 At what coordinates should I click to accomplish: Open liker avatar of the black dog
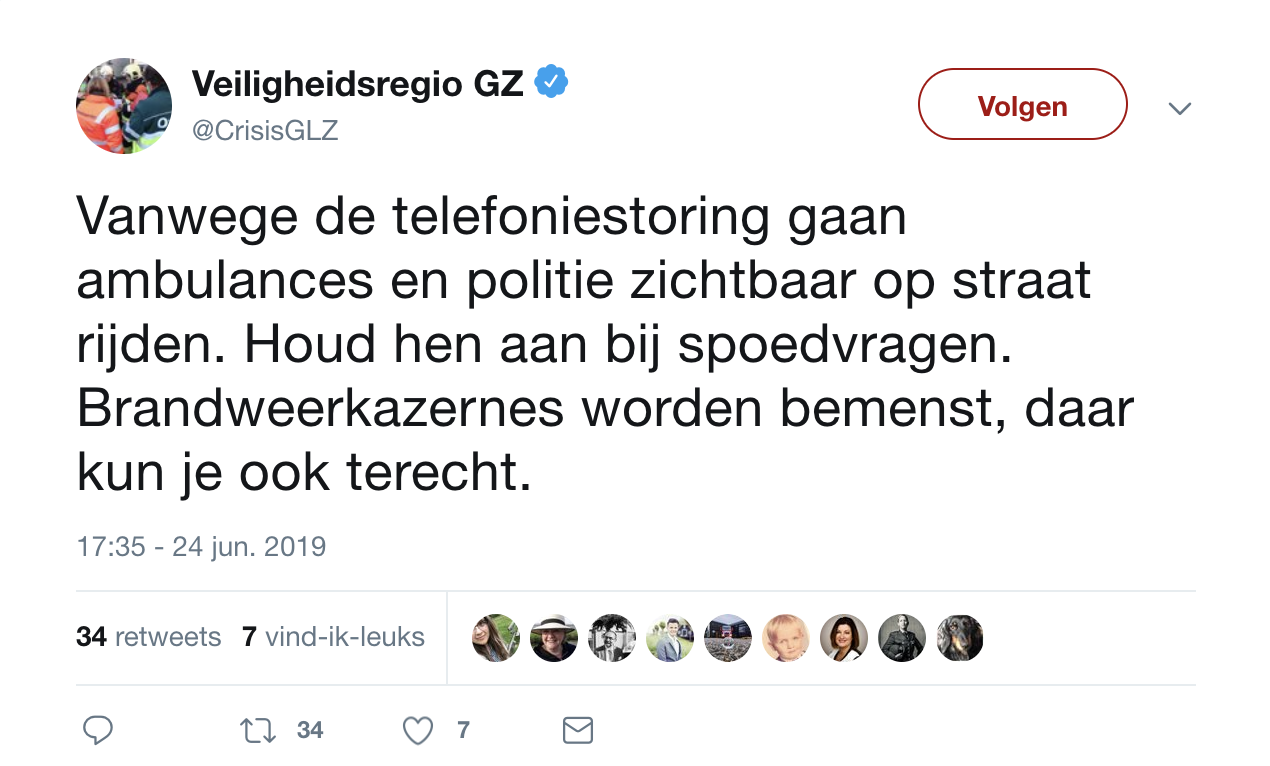click(960, 638)
